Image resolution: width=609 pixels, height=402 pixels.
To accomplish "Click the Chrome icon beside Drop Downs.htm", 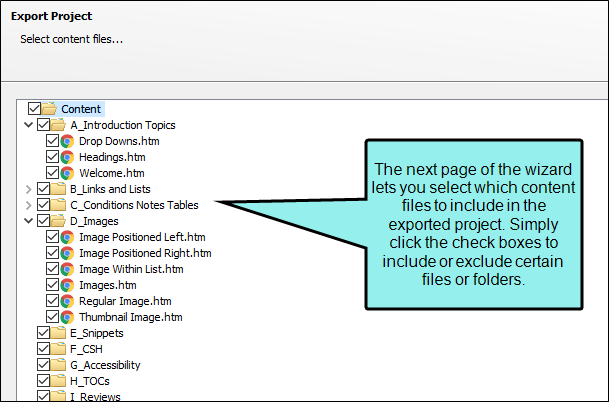I will tap(67, 141).
